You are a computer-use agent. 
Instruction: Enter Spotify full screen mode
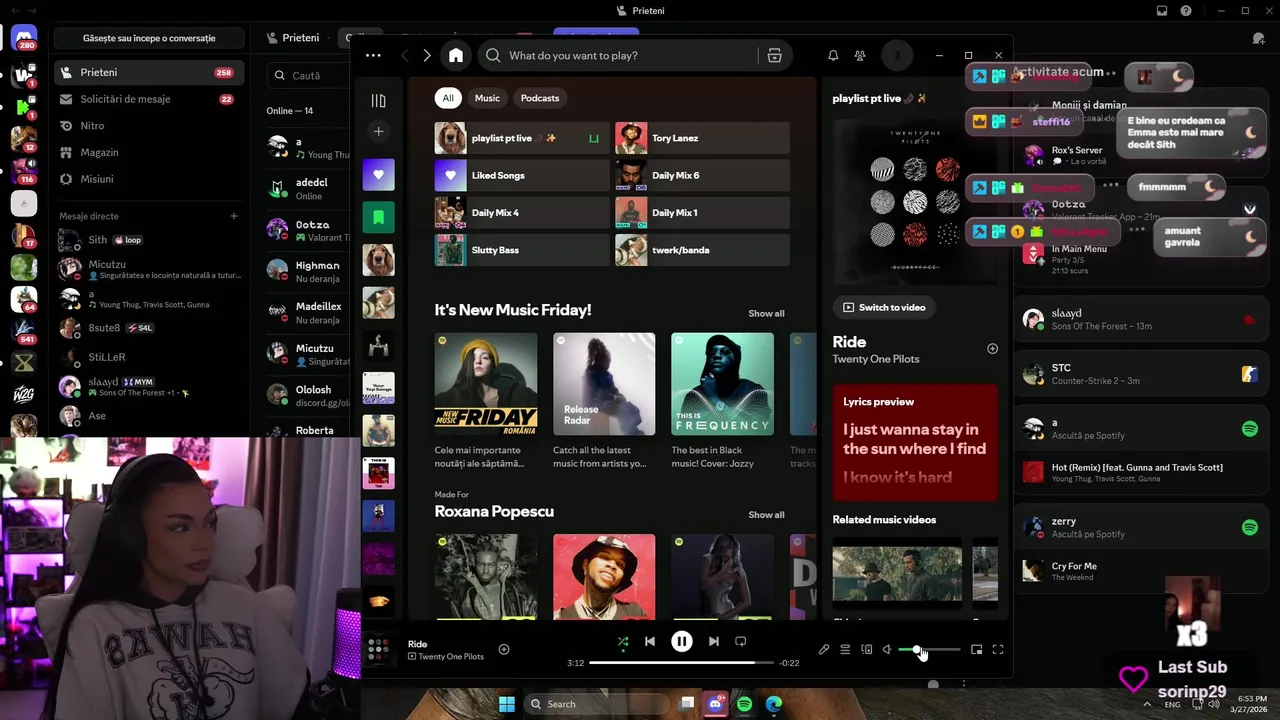point(998,649)
